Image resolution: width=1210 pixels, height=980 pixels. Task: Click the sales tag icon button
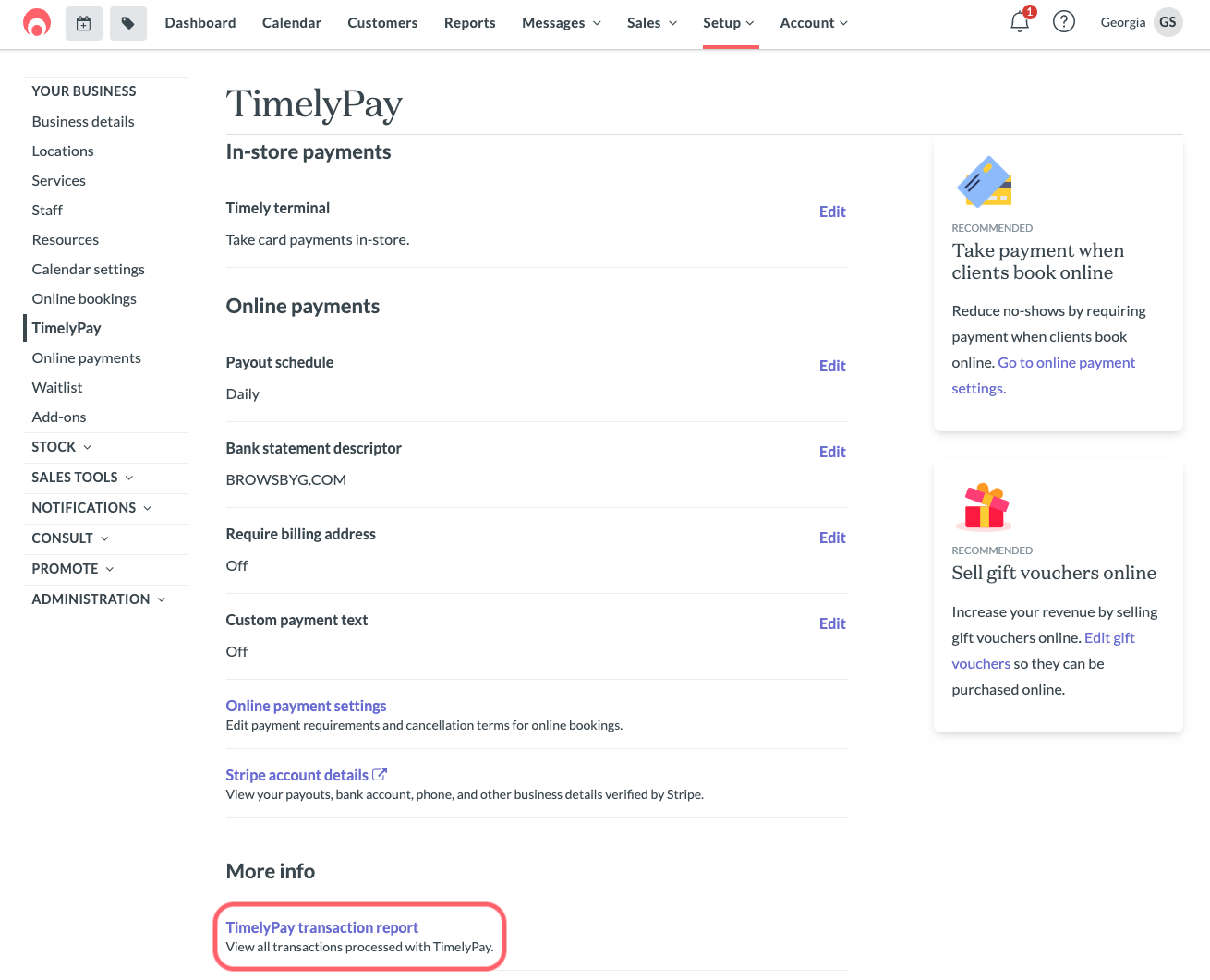(x=128, y=23)
